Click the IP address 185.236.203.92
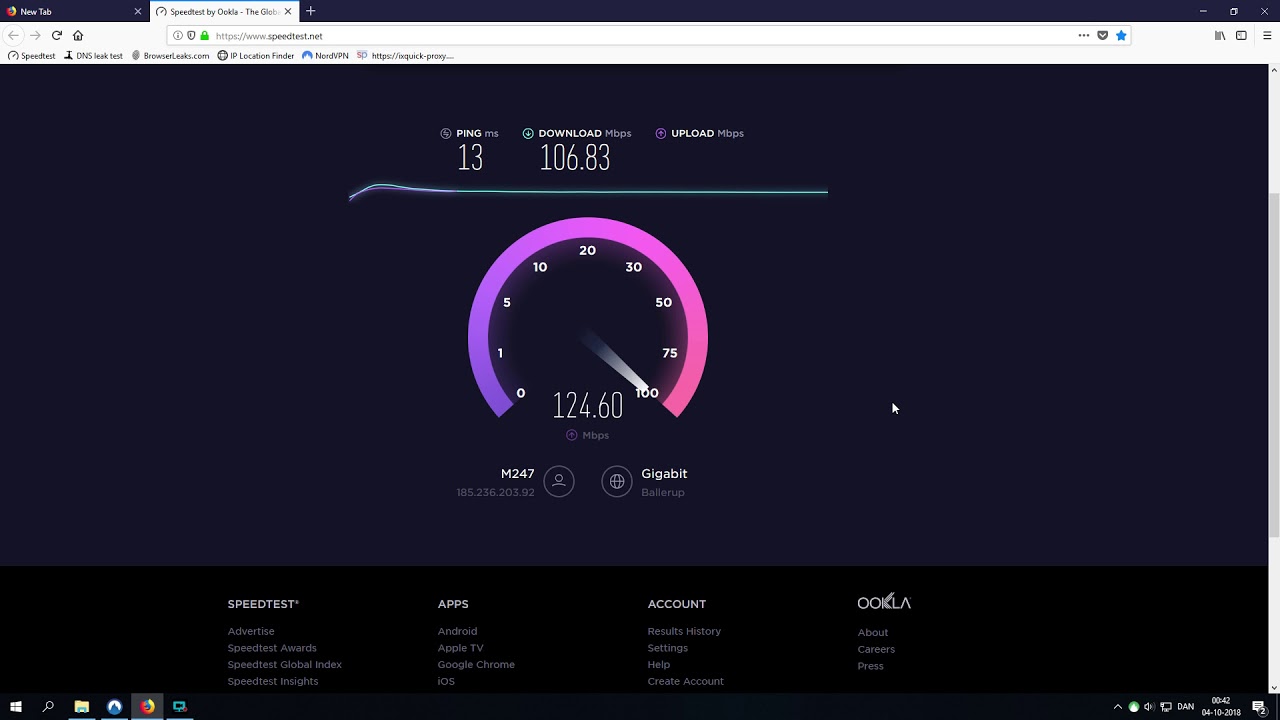Image resolution: width=1280 pixels, height=720 pixels. click(495, 492)
